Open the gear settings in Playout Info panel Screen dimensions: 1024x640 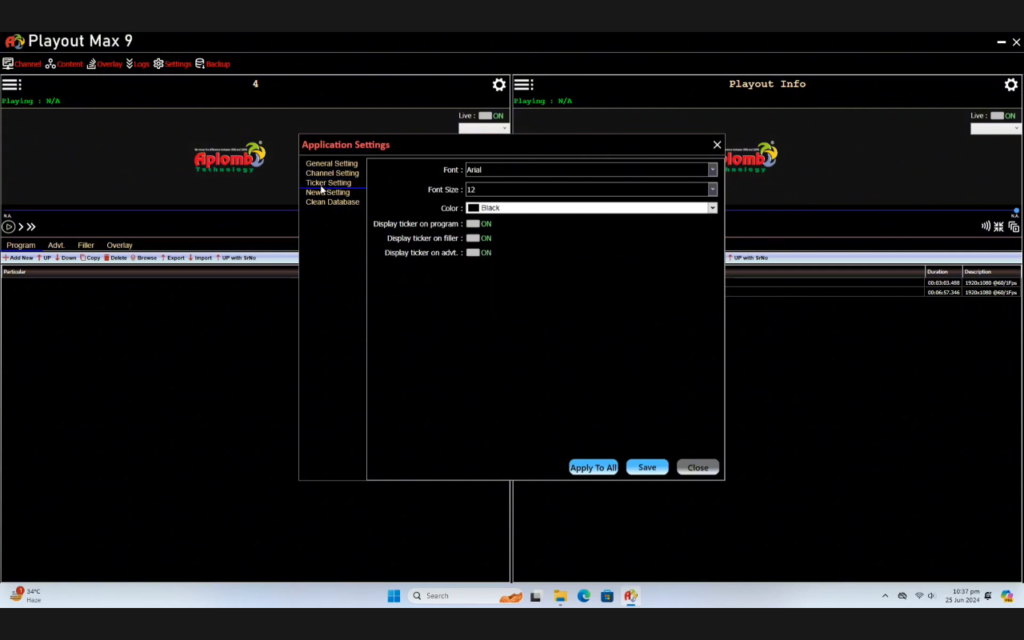click(x=1010, y=85)
